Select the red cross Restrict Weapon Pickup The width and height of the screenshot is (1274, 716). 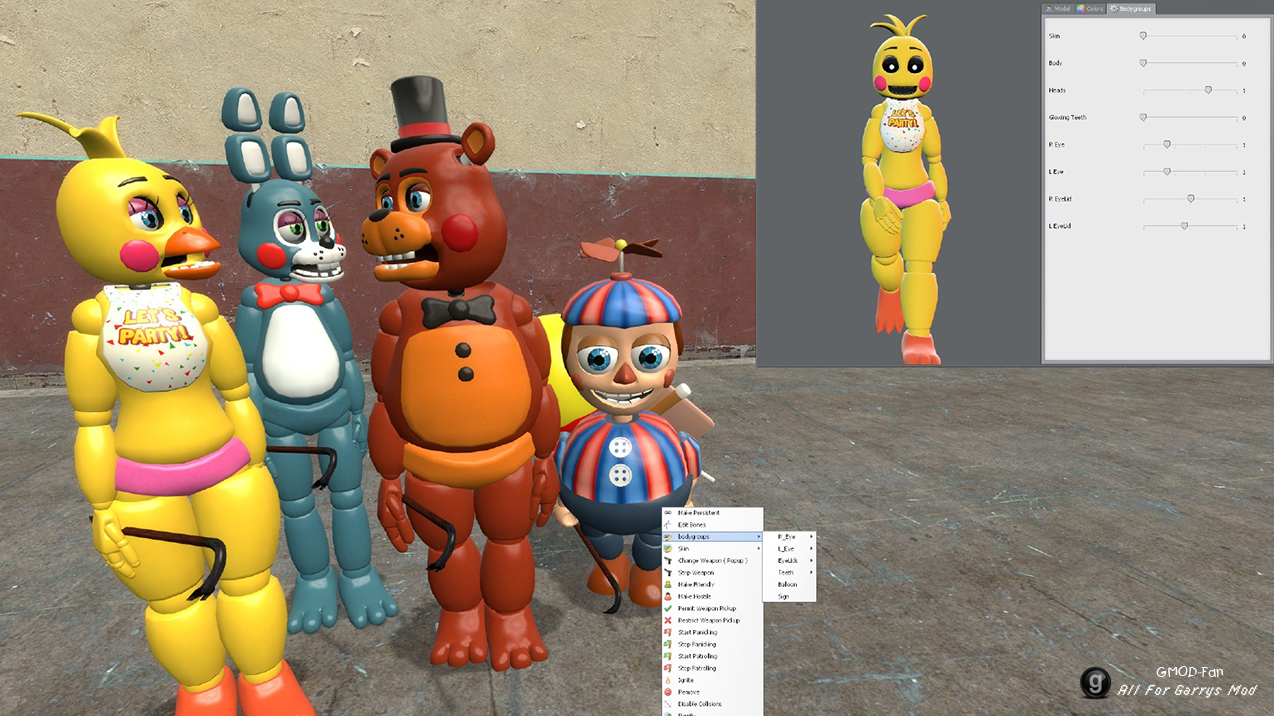(668, 621)
